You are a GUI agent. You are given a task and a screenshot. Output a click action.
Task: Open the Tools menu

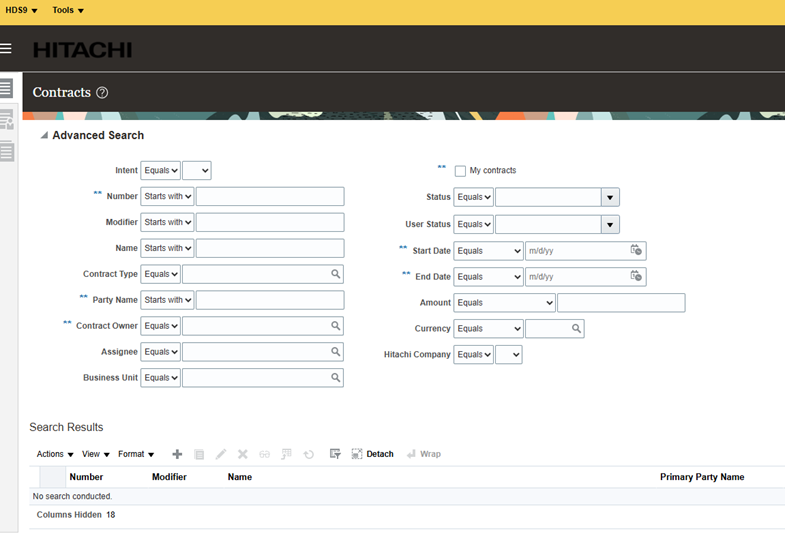(x=68, y=10)
